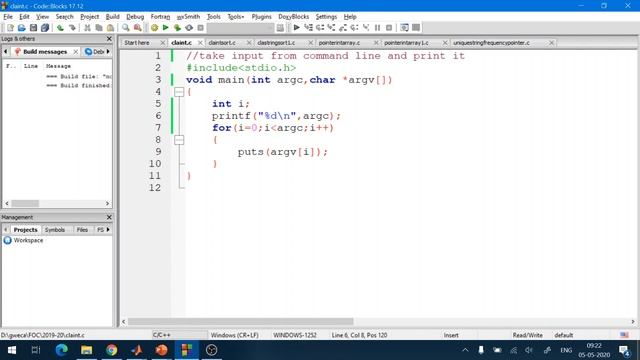This screenshot has width=640, height=360.
Task: Open the Build menu
Action: click(112, 17)
